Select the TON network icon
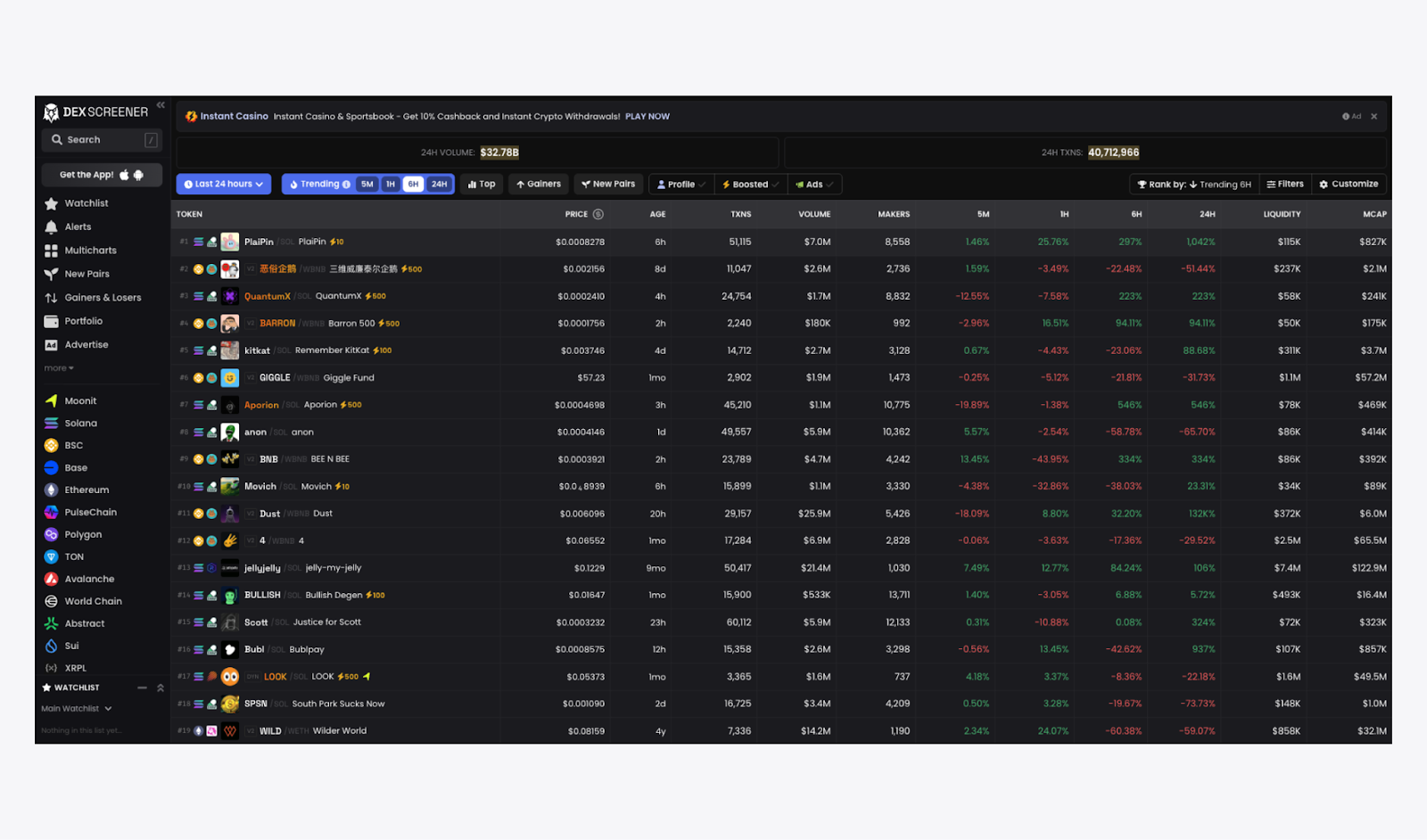The image size is (1427, 840). point(51,556)
